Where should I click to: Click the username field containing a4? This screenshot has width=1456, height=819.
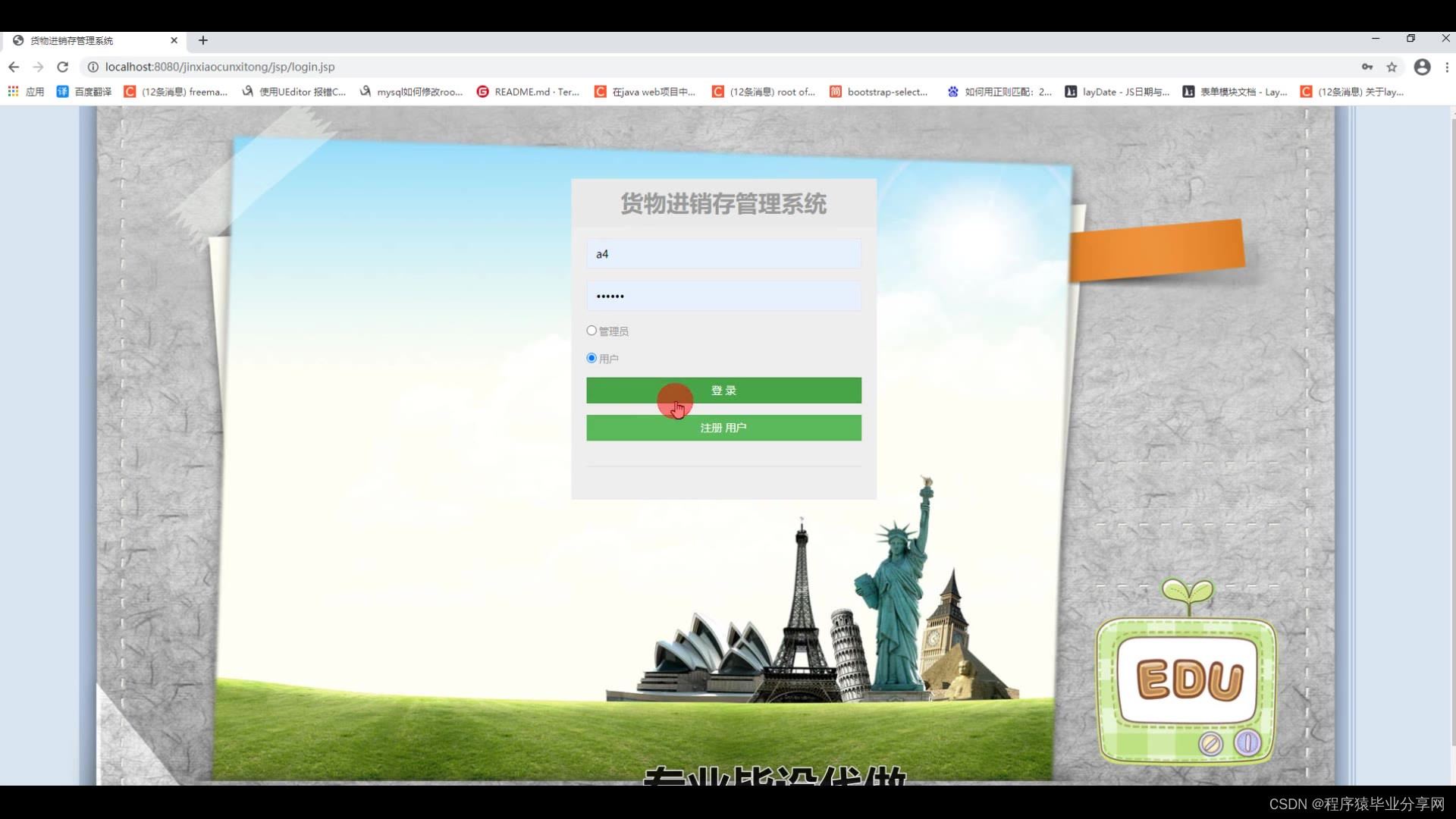point(723,254)
